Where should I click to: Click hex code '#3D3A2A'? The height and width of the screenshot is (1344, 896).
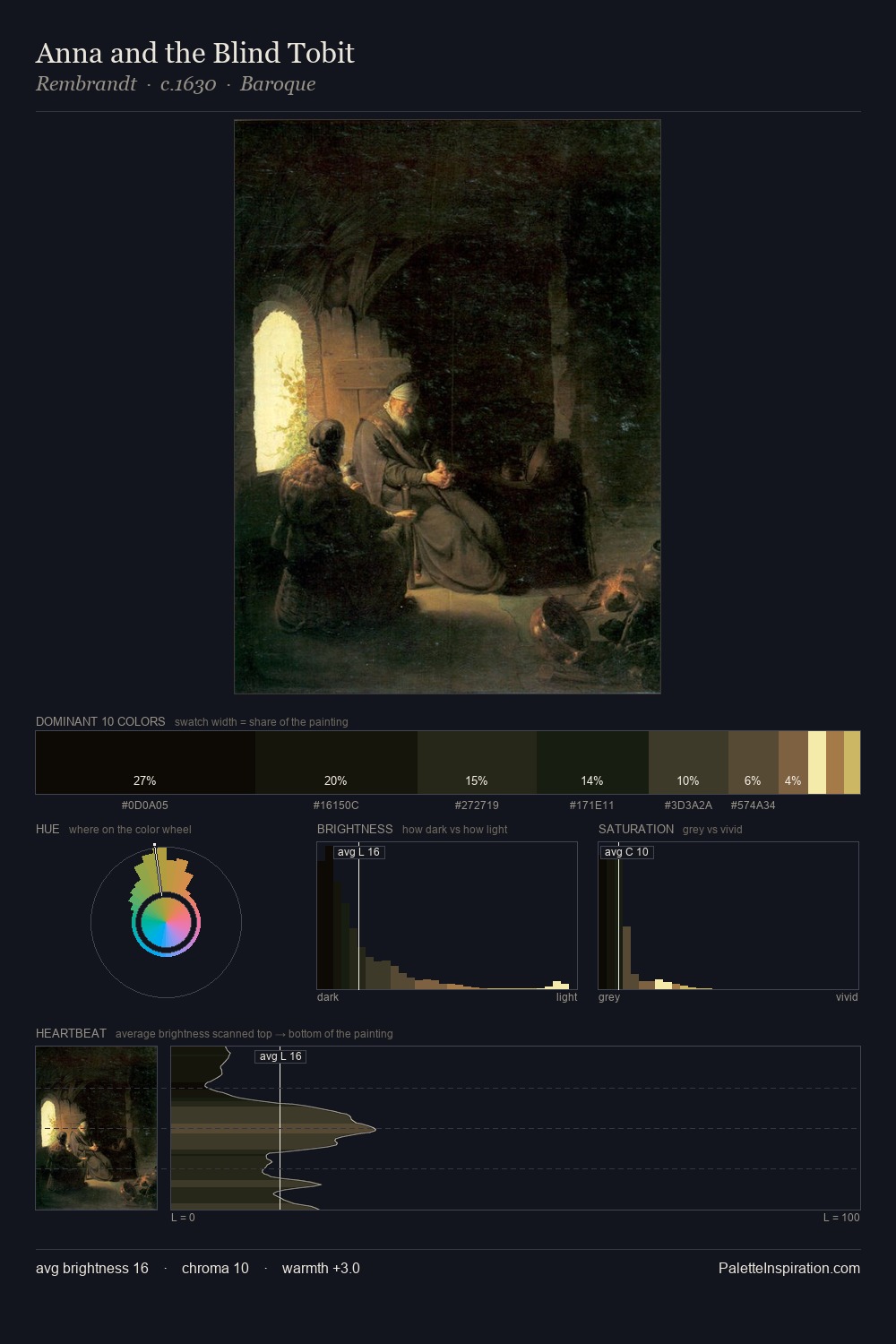(x=688, y=806)
